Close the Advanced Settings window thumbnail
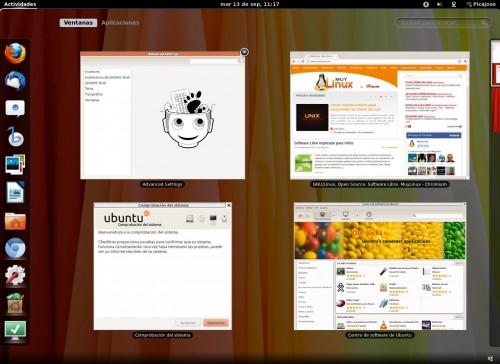Viewport: 500px width, 364px height. coord(244,52)
